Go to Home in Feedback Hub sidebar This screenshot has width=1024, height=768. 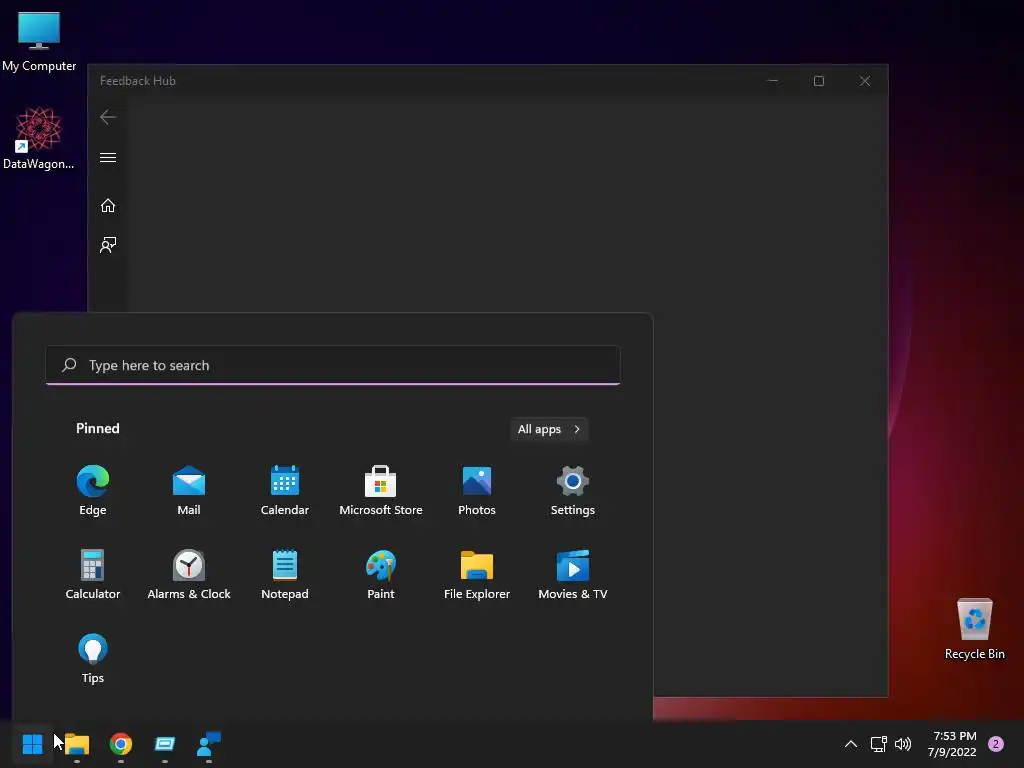[x=108, y=206]
